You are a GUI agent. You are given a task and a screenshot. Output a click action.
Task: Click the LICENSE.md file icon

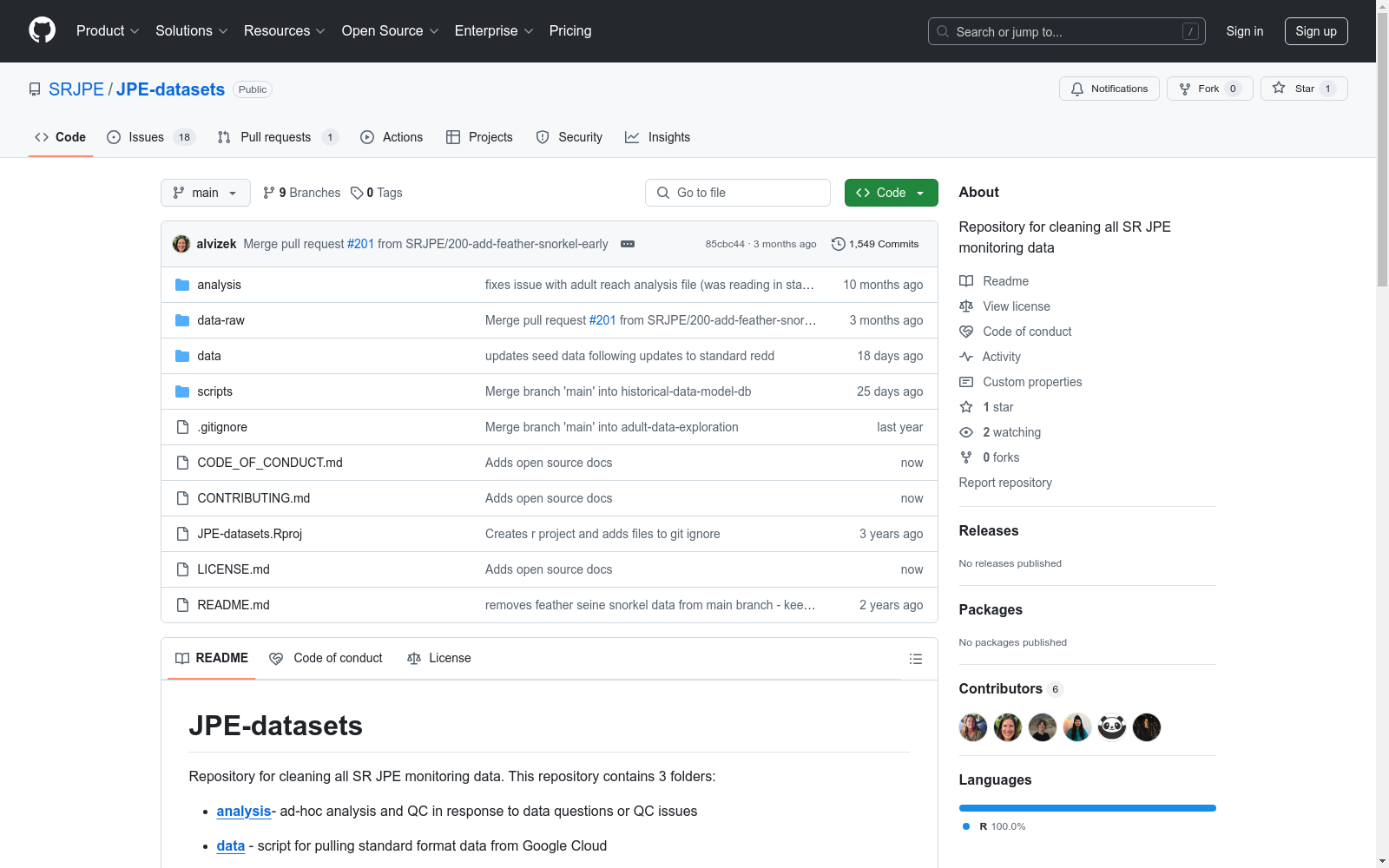pos(182,569)
